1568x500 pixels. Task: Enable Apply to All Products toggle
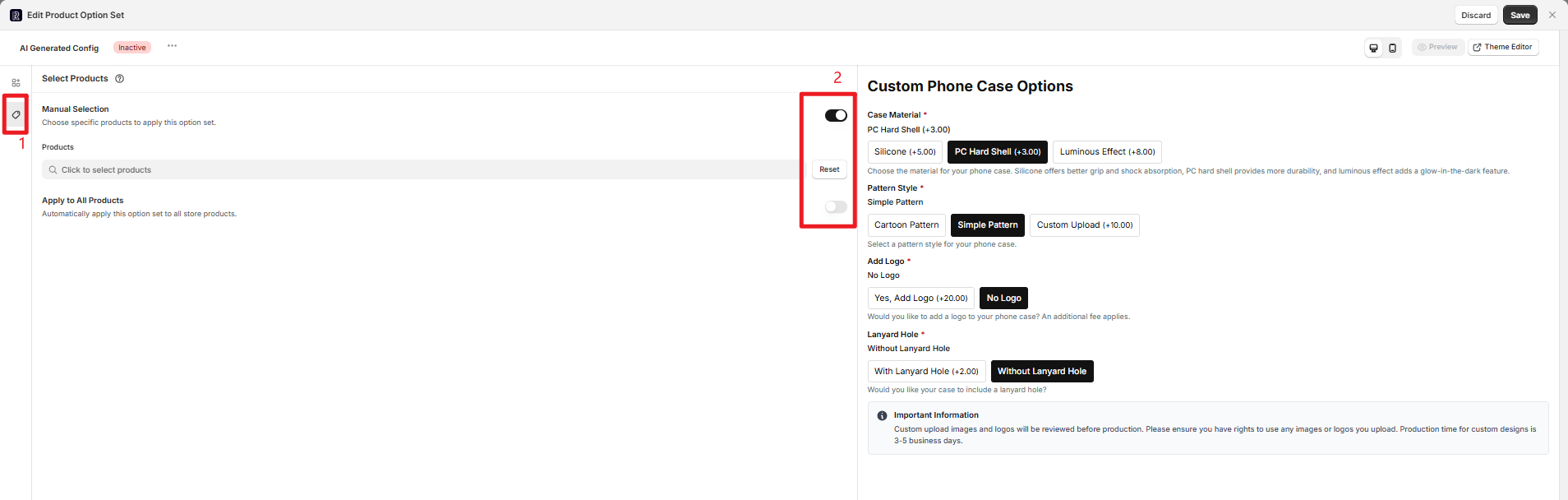[836, 206]
